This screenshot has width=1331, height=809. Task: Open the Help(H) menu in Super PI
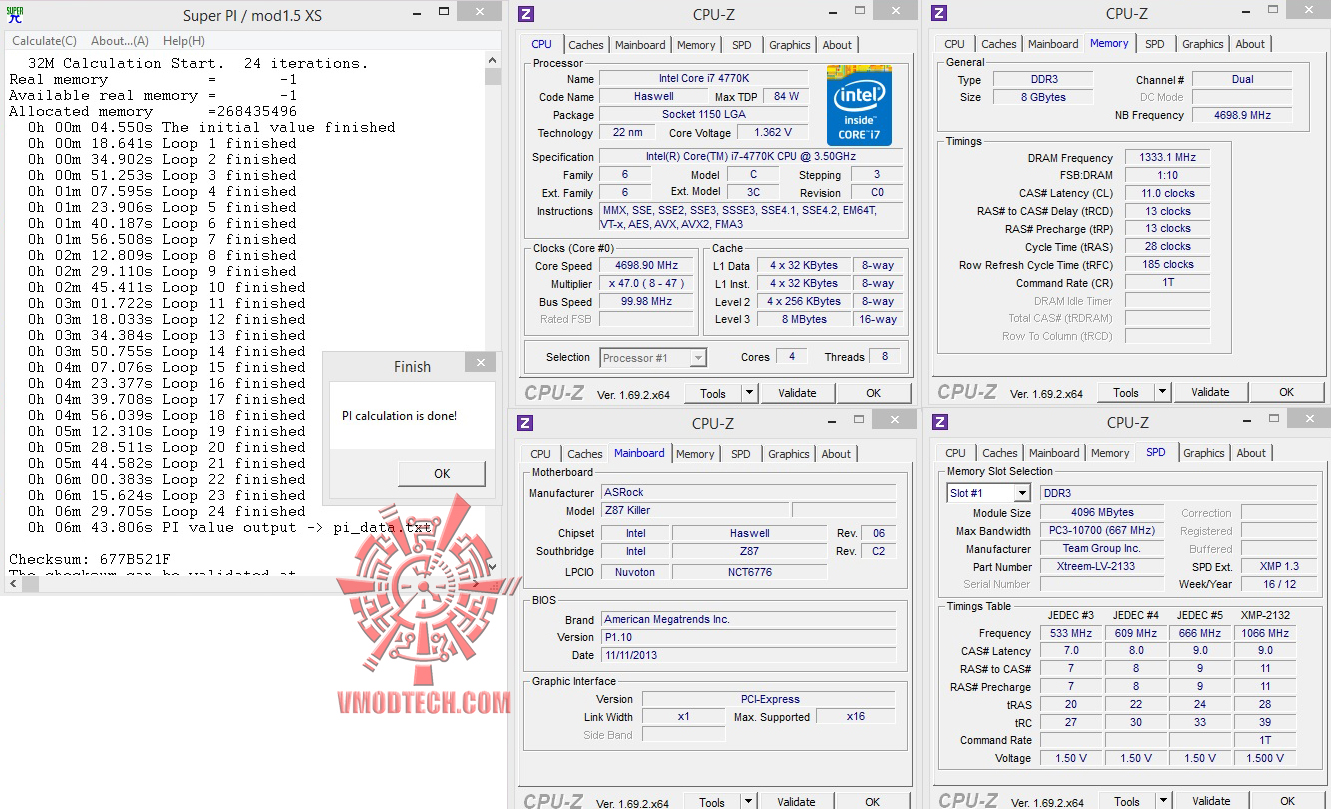pyautogui.click(x=184, y=41)
